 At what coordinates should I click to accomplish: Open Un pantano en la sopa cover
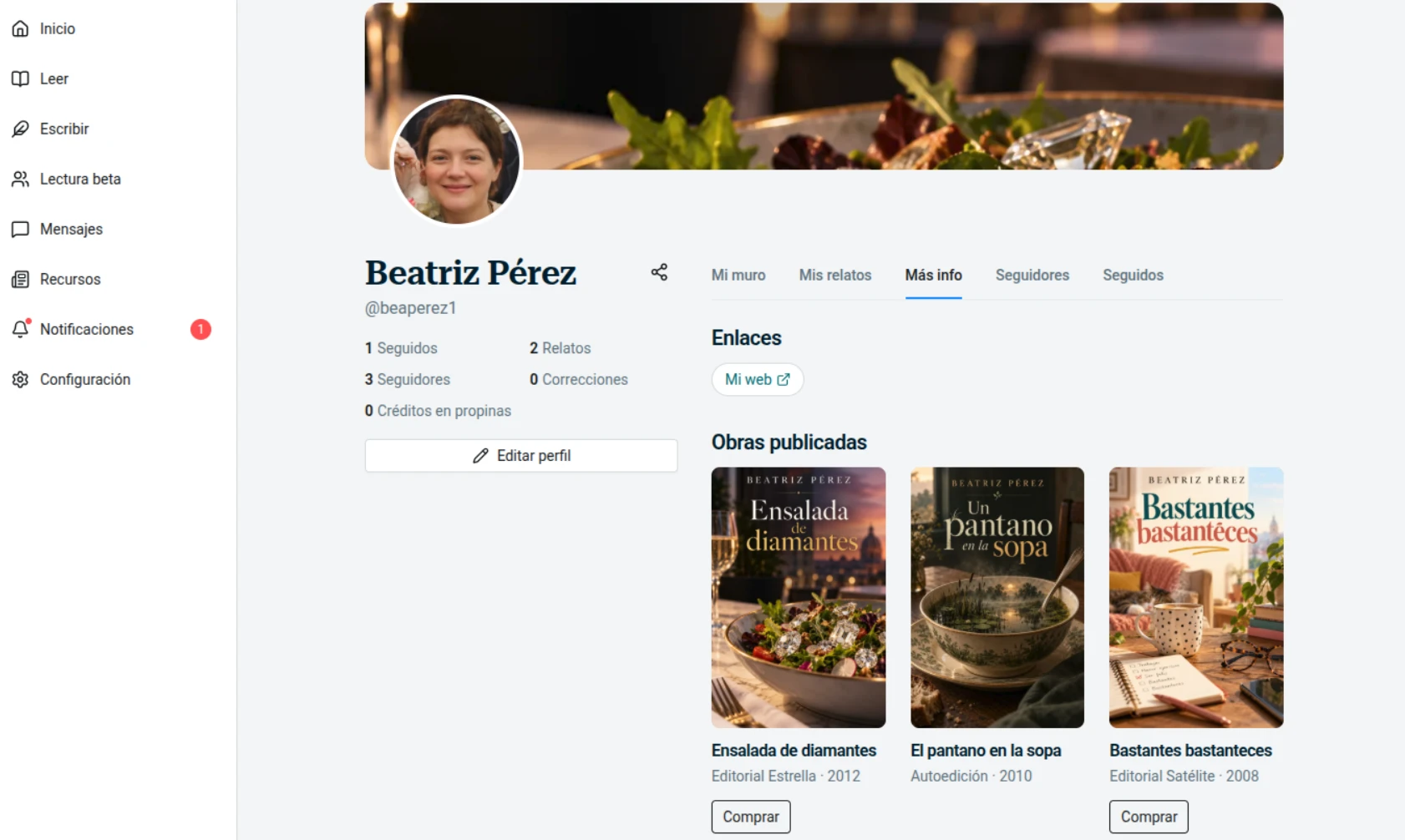click(x=997, y=597)
